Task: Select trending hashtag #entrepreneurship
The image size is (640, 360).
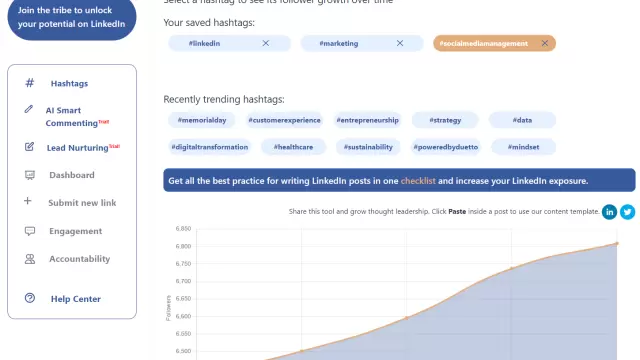Action: pos(367,120)
